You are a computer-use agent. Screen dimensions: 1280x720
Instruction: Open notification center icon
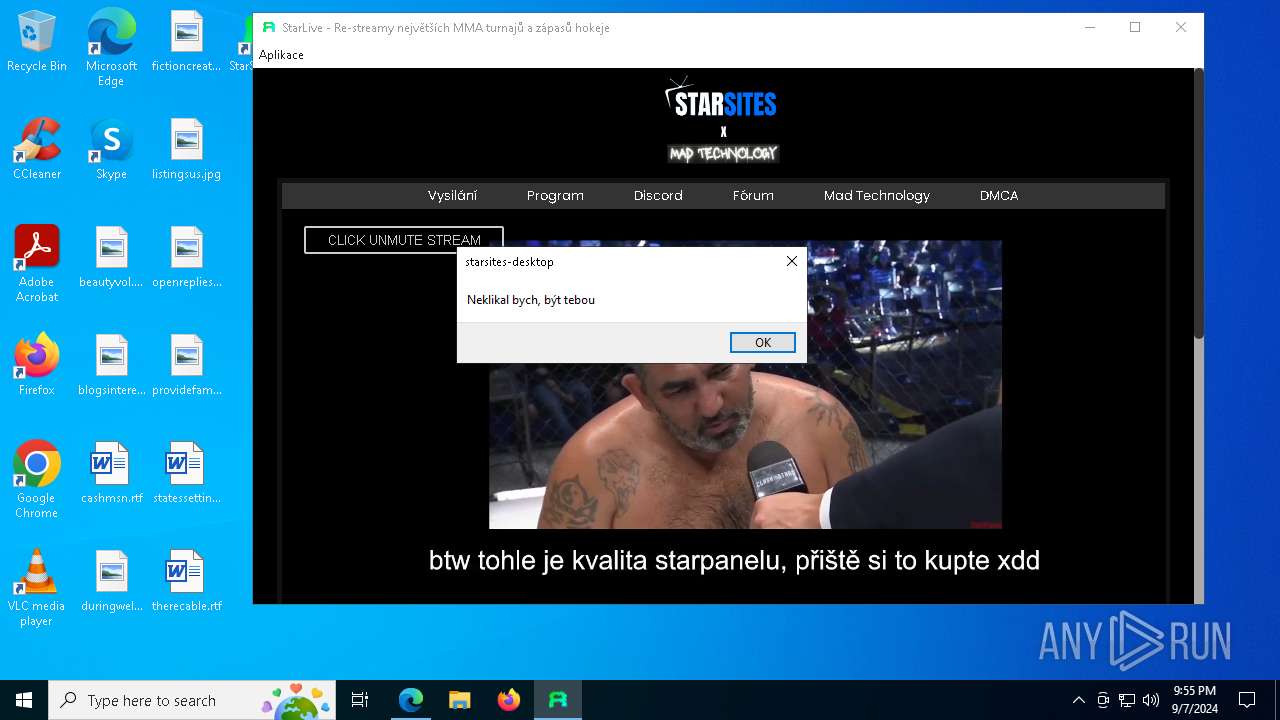point(1247,700)
